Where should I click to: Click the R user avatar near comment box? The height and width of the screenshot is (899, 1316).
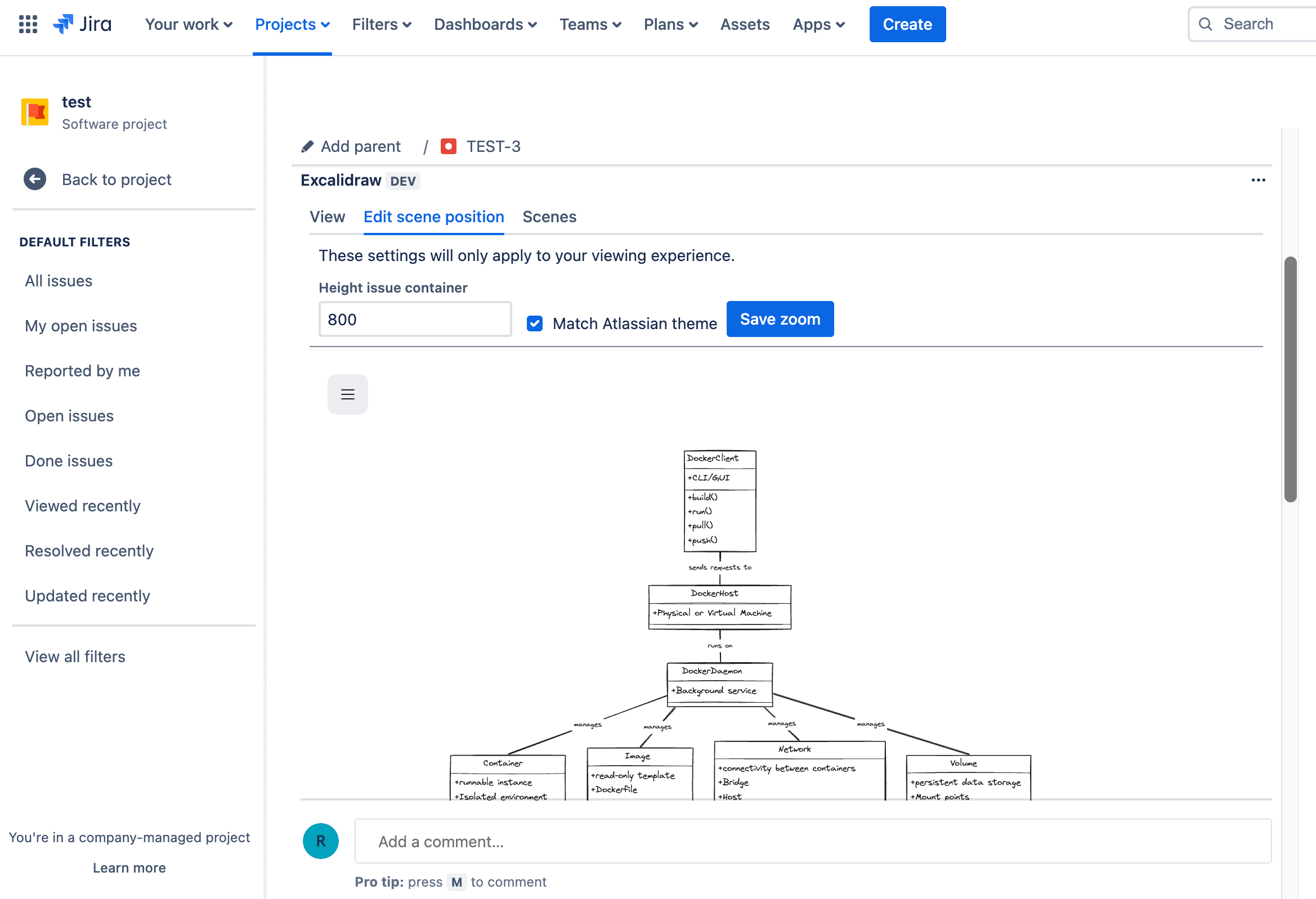(320, 840)
